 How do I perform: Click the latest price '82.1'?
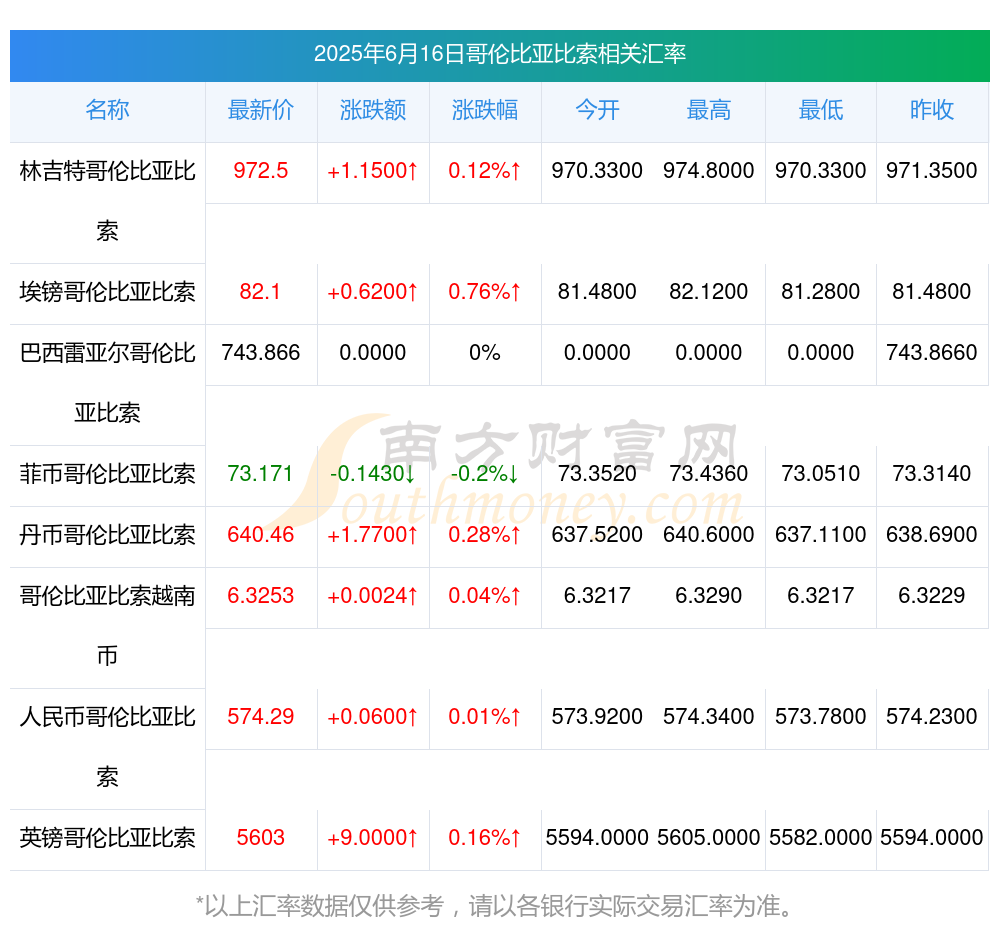pyautogui.click(x=260, y=291)
